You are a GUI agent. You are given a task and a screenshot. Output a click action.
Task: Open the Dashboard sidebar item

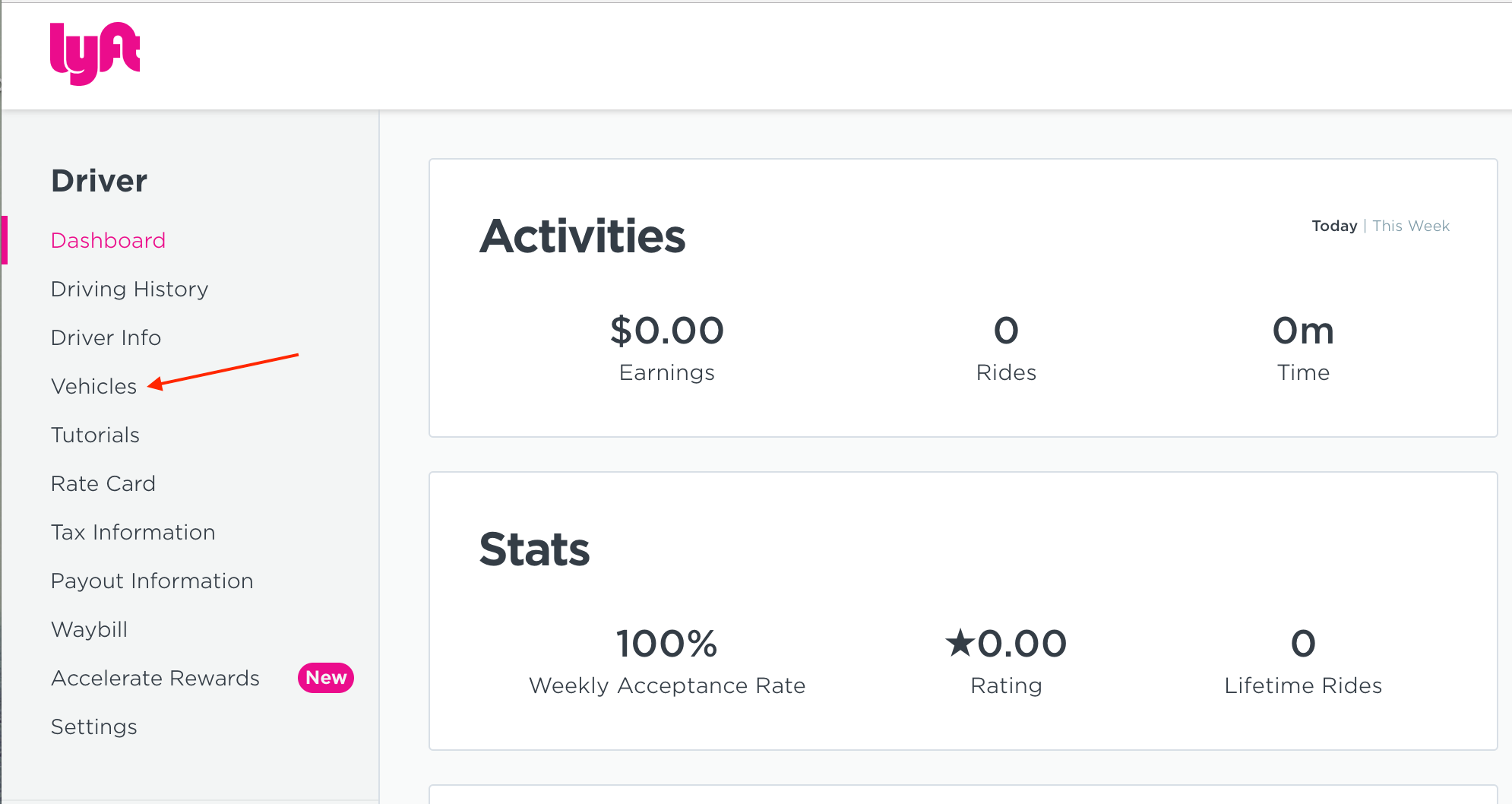pos(108,241)
